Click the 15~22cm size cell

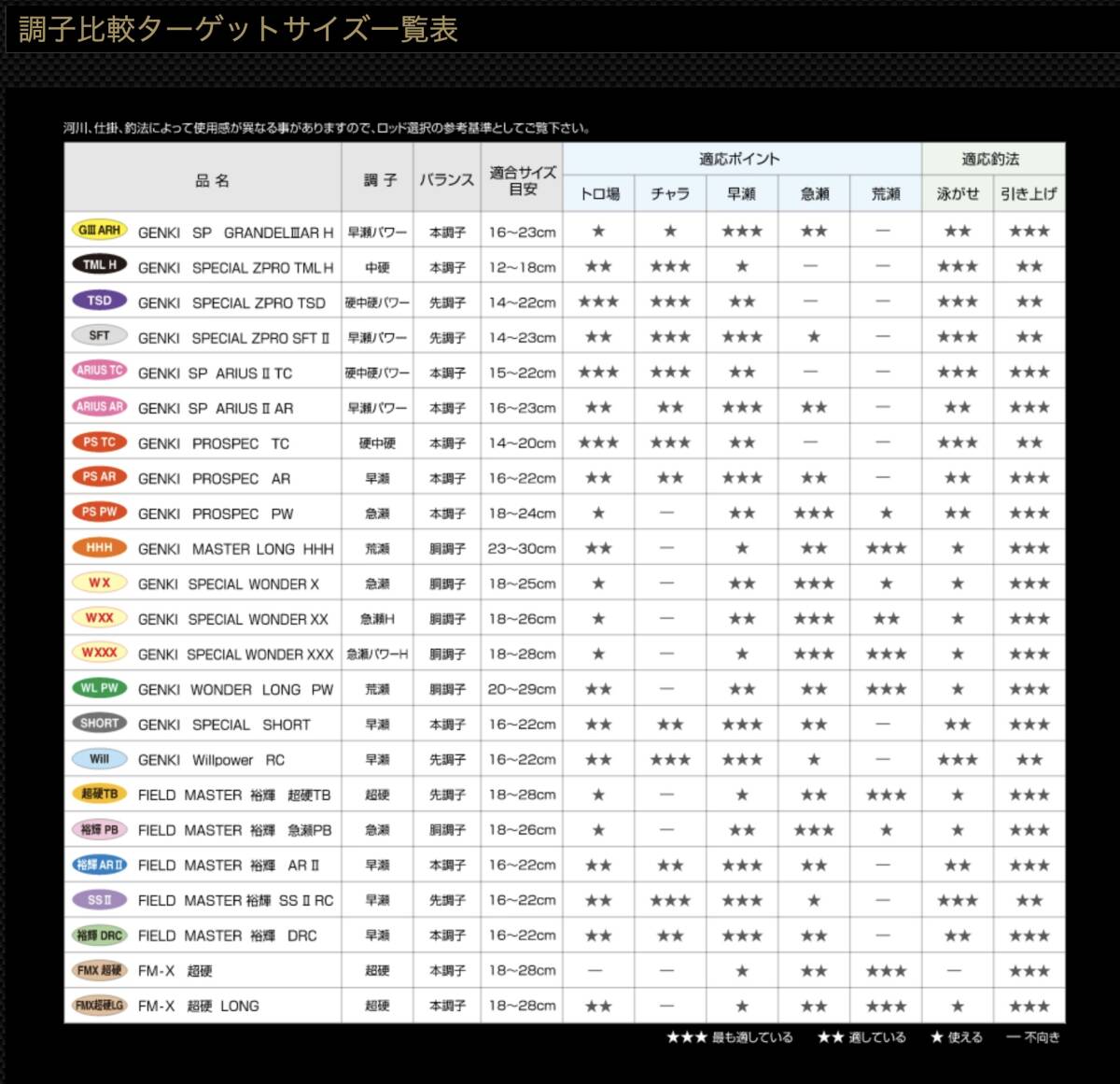coord(522,373)
